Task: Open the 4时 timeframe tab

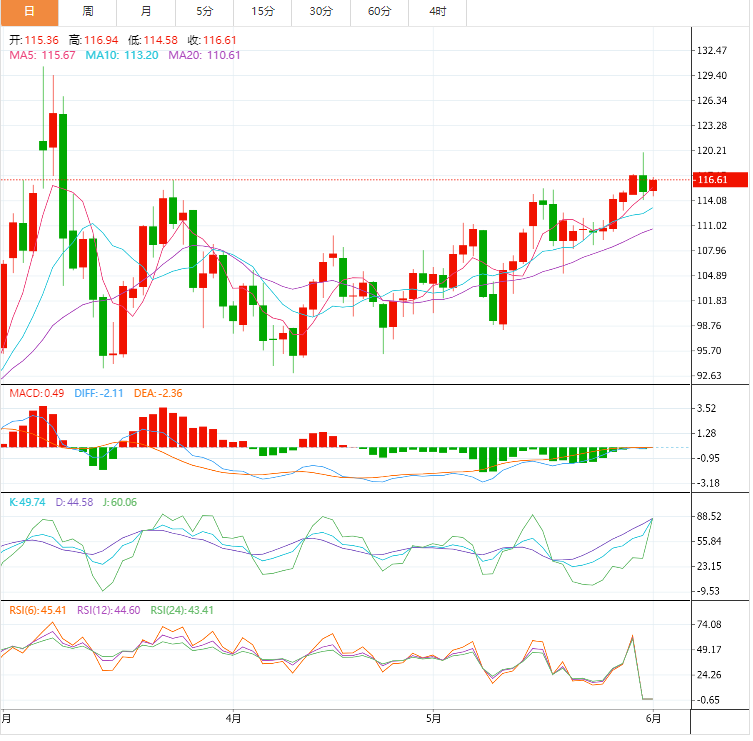Action: coord(437,12)
